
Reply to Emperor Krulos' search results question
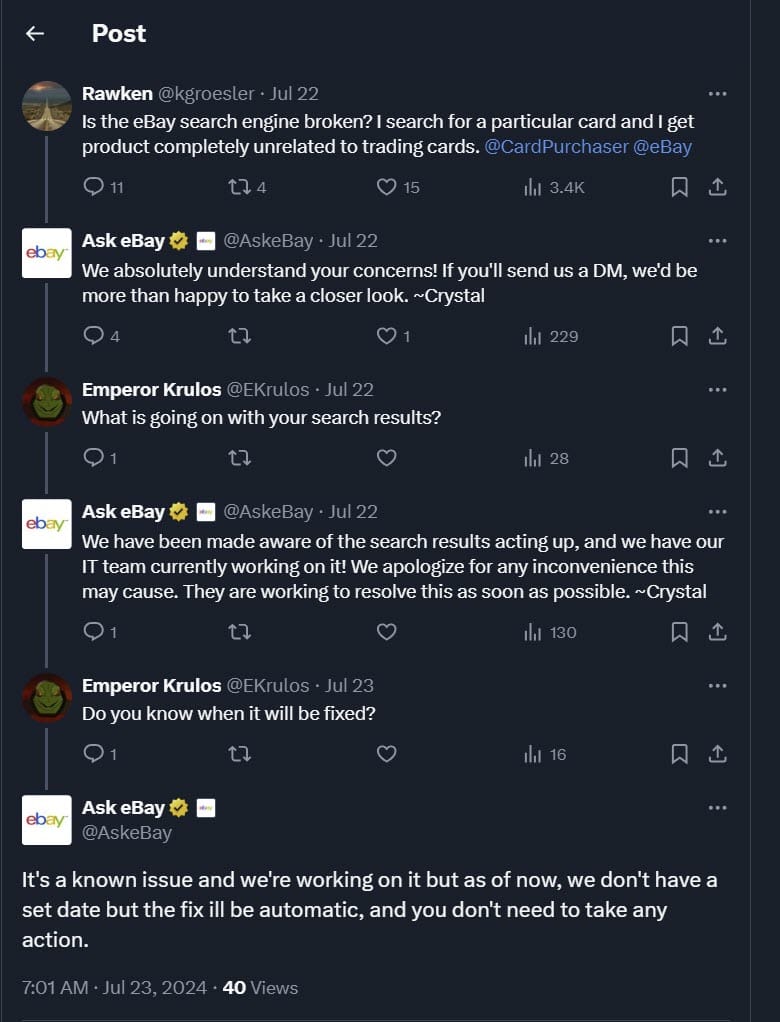point(94,458)
